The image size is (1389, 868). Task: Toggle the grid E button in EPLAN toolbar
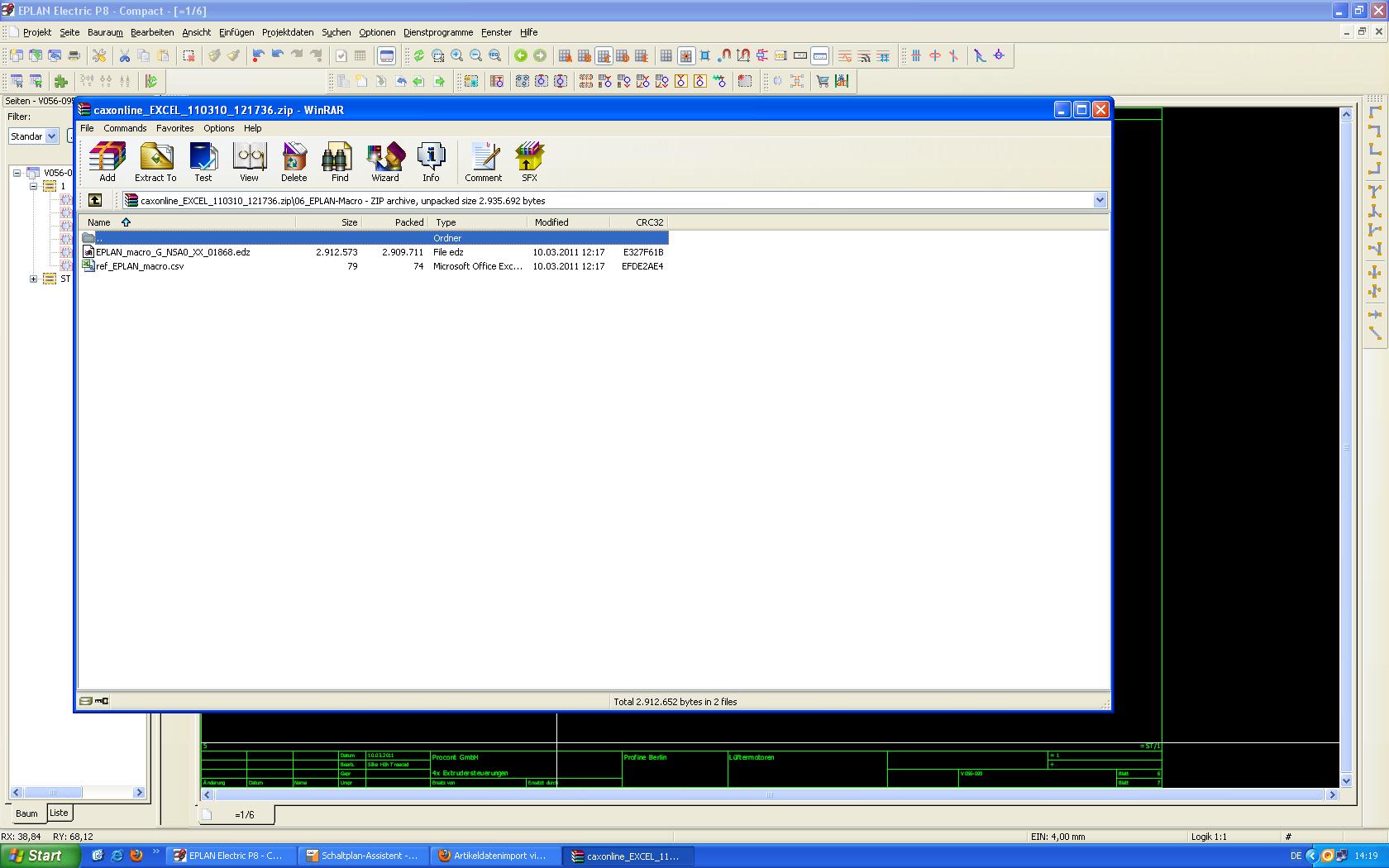[642, 55]
